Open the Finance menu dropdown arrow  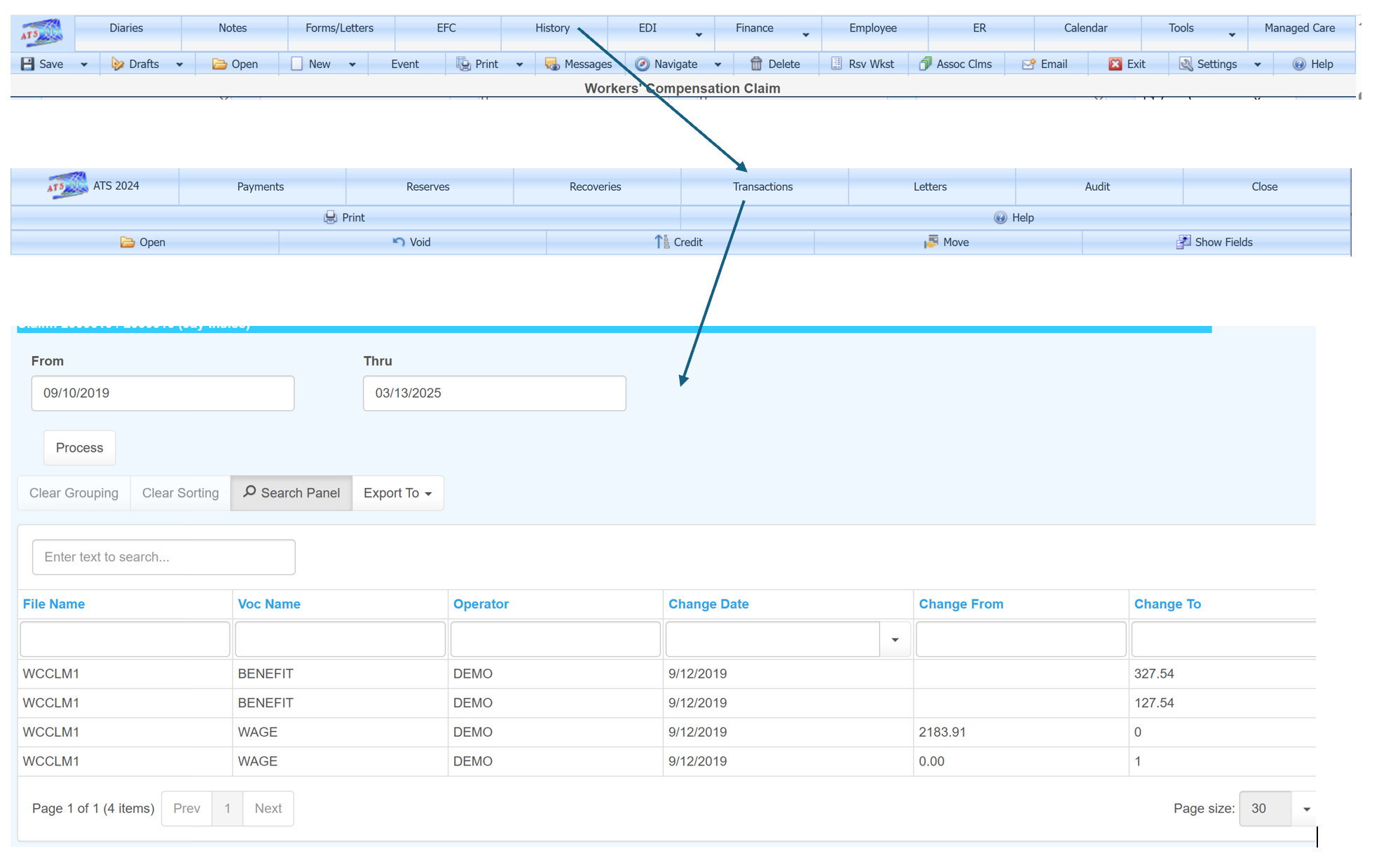pos(806,34)
